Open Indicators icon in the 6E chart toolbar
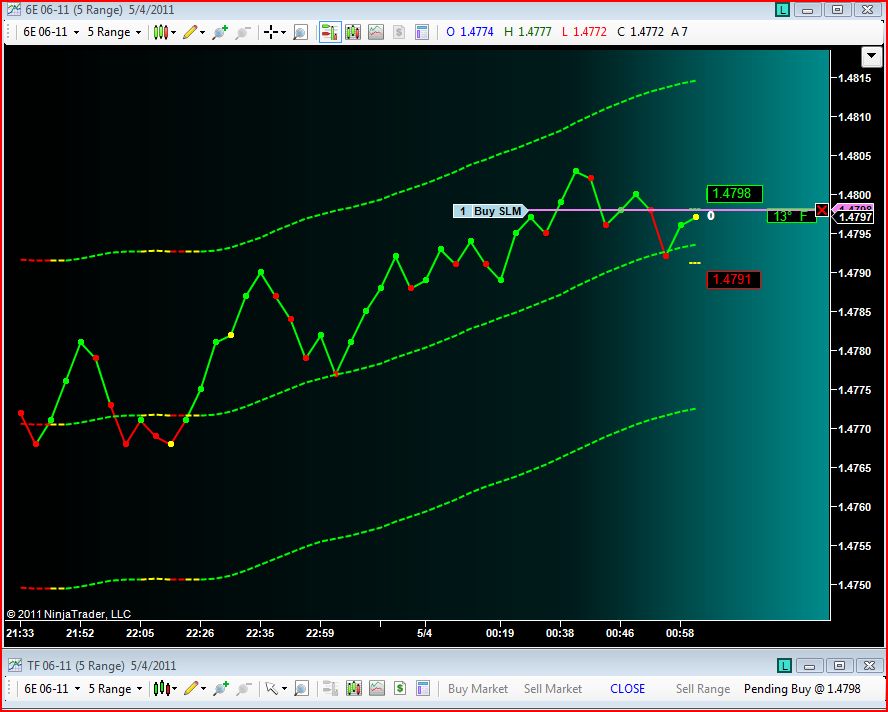 coord(376,32)
